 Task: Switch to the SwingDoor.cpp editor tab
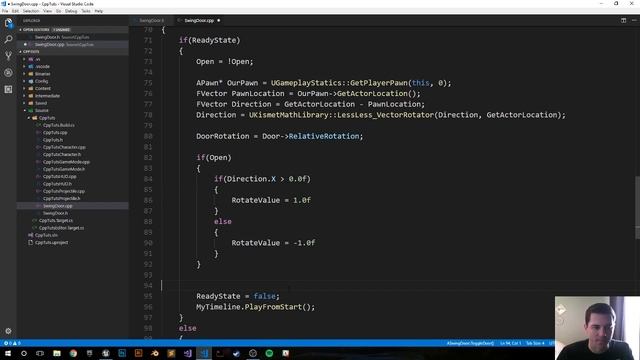point(199,20)
